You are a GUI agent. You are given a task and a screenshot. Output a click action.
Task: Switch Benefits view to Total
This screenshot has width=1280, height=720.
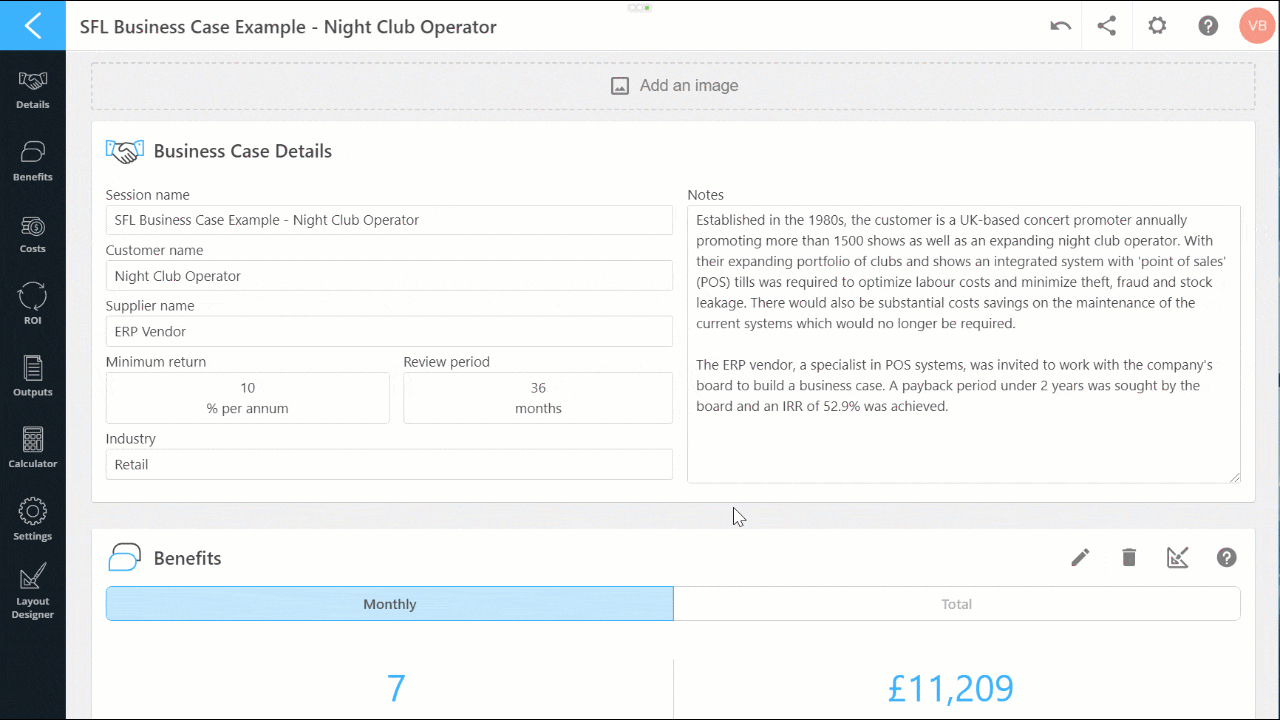(957, 604)
